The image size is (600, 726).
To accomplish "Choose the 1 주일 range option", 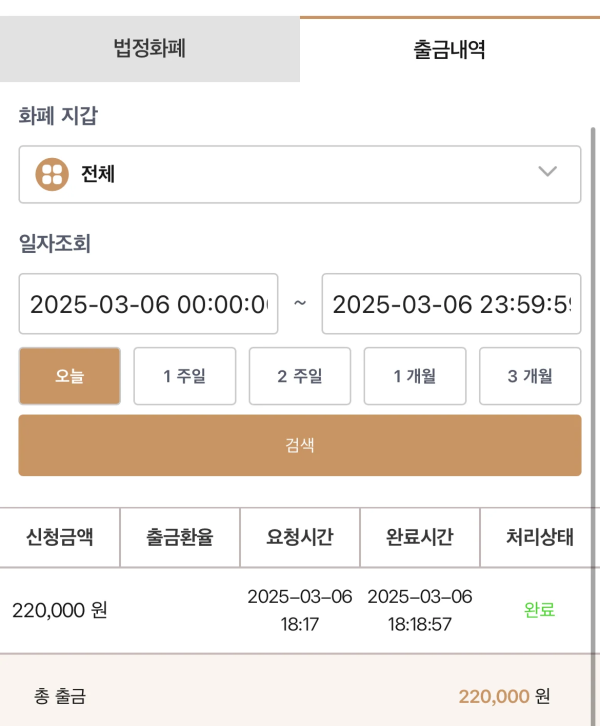I will tap(185, 376).
